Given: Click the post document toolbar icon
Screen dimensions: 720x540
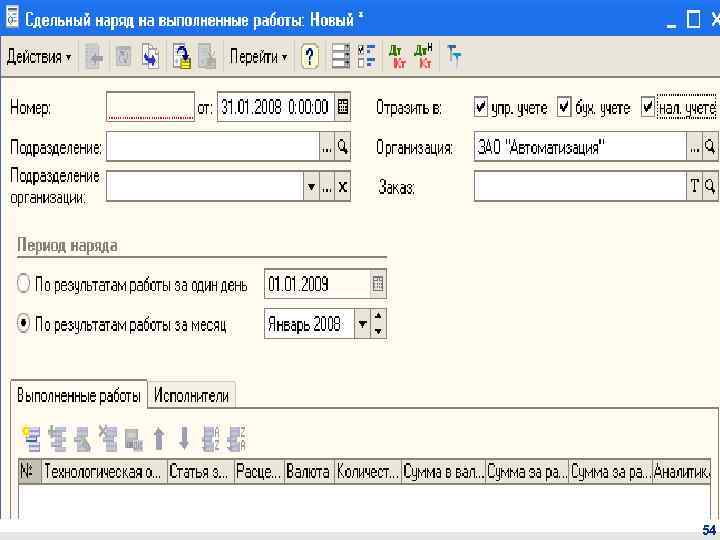Looking at the screenshot, I should [182, 57].
